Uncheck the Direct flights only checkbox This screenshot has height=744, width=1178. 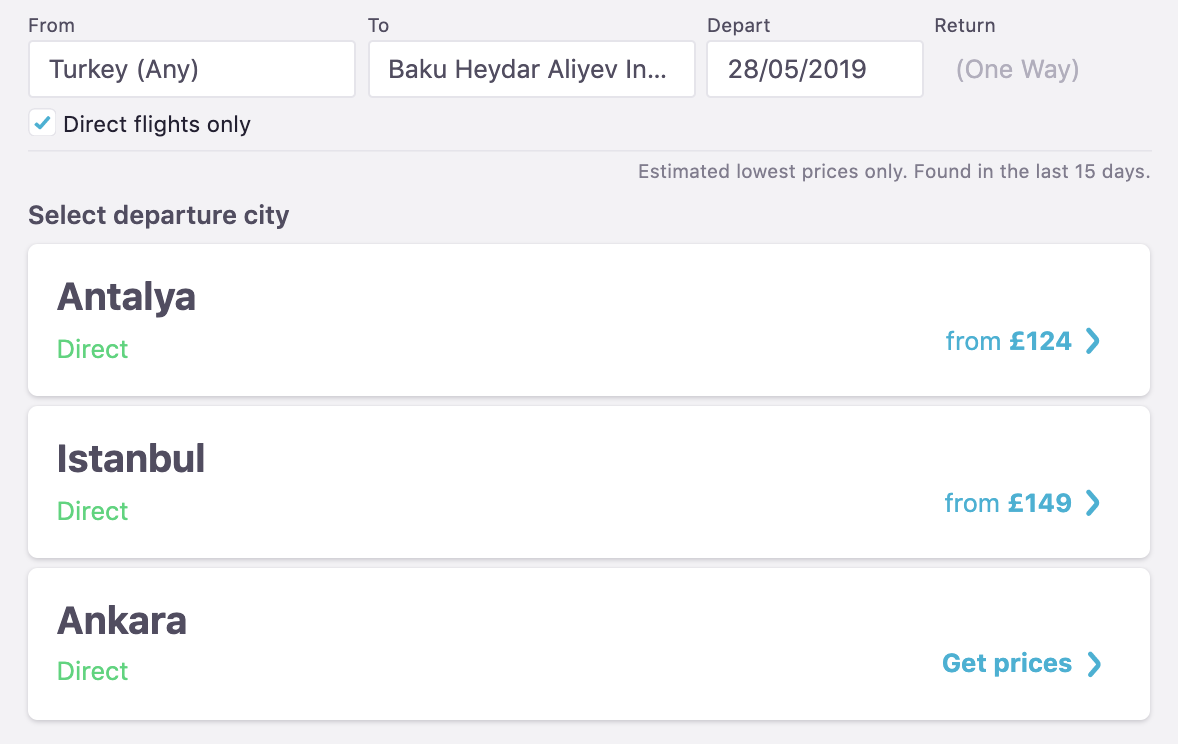[x=42, y=124]
